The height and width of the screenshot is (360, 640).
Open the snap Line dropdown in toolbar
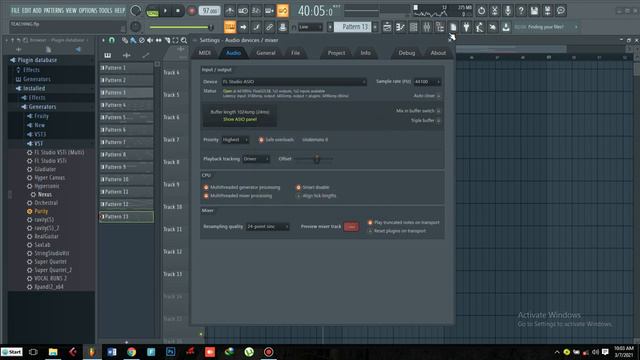(x=310, y=27)
